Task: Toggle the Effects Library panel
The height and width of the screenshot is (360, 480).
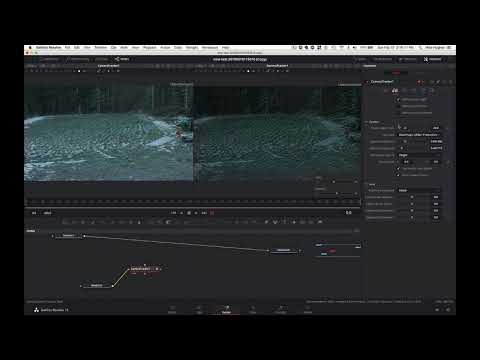Action: tap(78, 59)
